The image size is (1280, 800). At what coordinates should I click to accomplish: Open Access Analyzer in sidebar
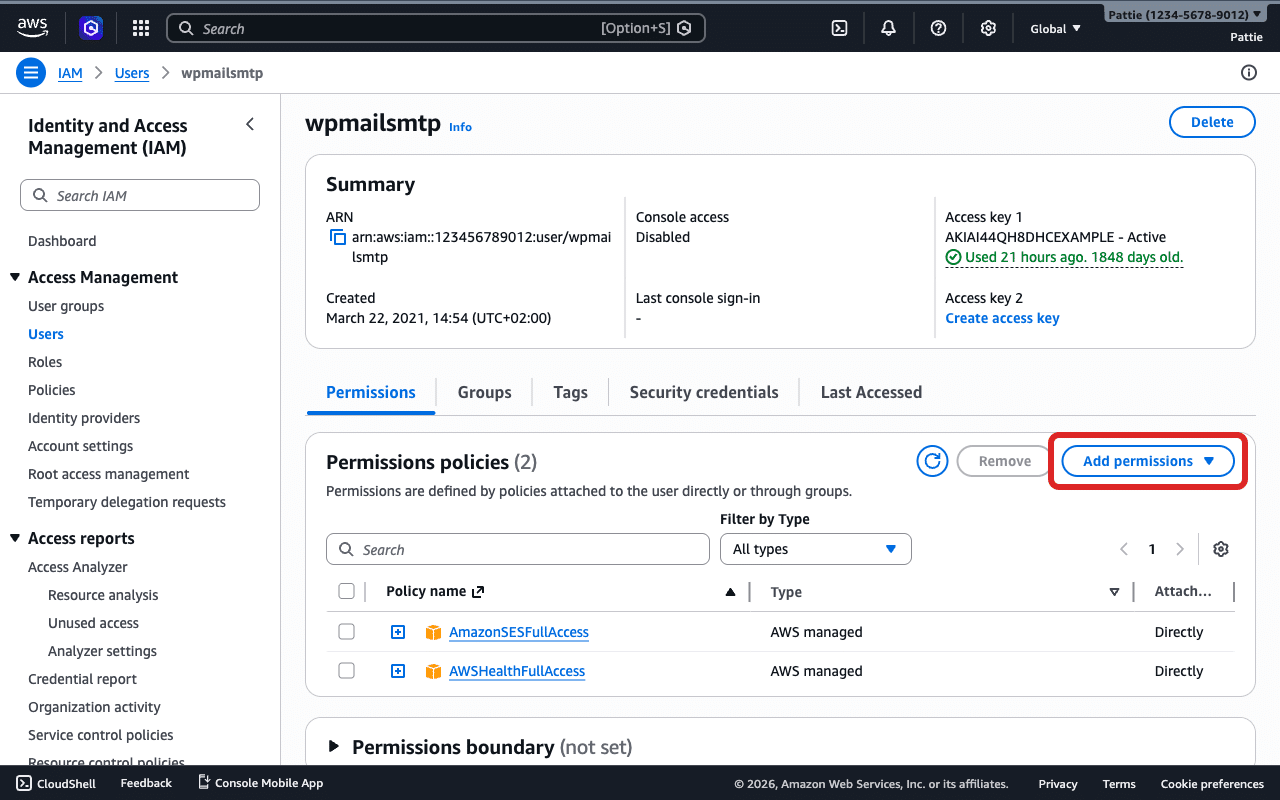tap(78, 567)
